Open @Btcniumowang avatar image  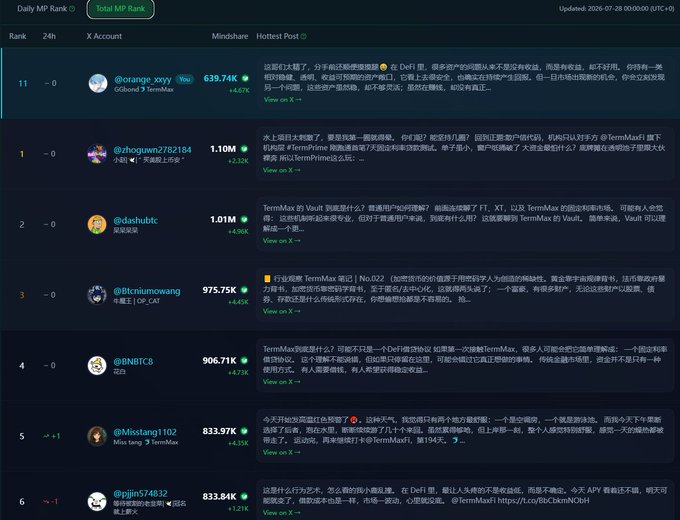97,295
